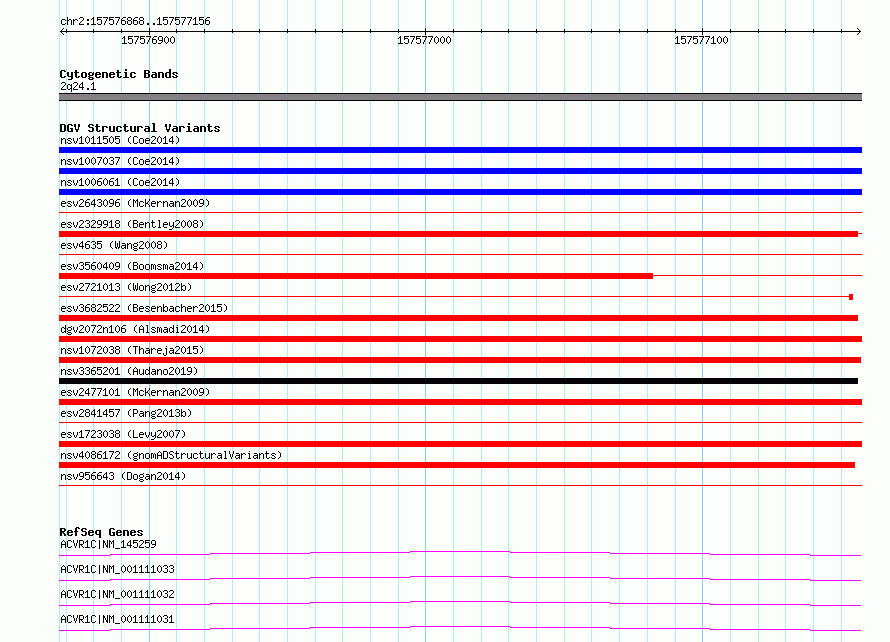
Task: Click the 157577100 ruler coordinate
Action: click(701, 40)
